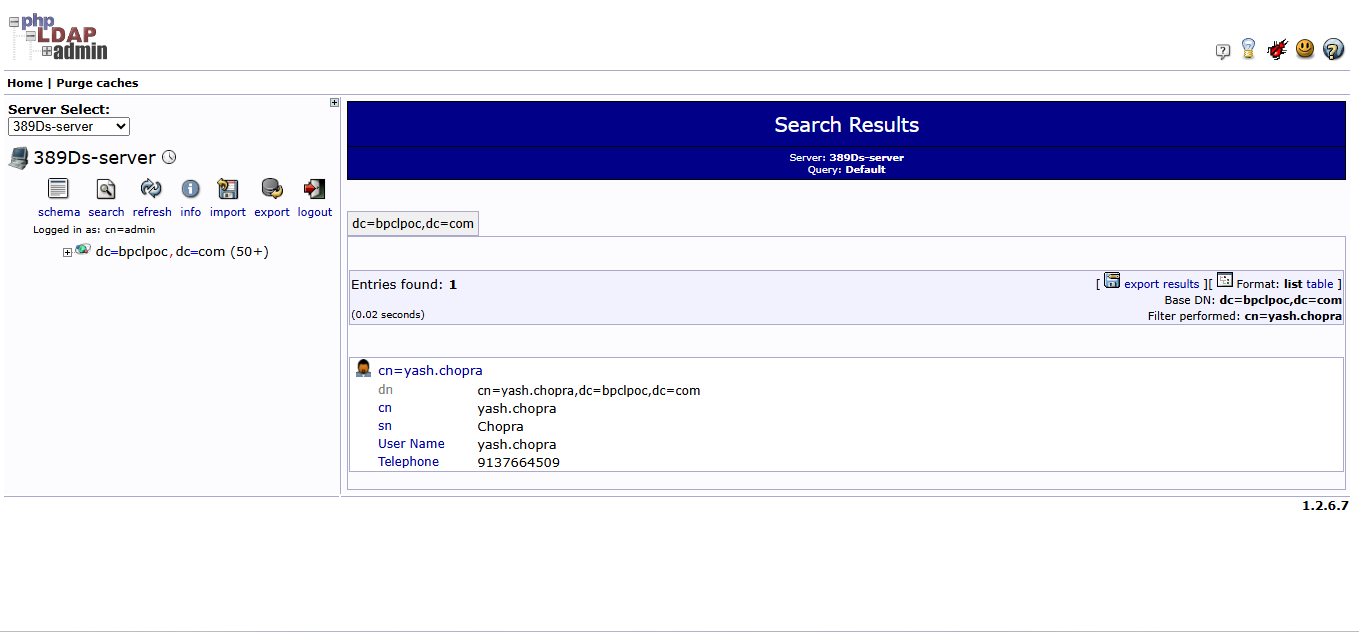The width and height of the screenshot is (1359, 632).
Task: Click the user icon beside cn=yash.chopra
Action: coord(364,369)
